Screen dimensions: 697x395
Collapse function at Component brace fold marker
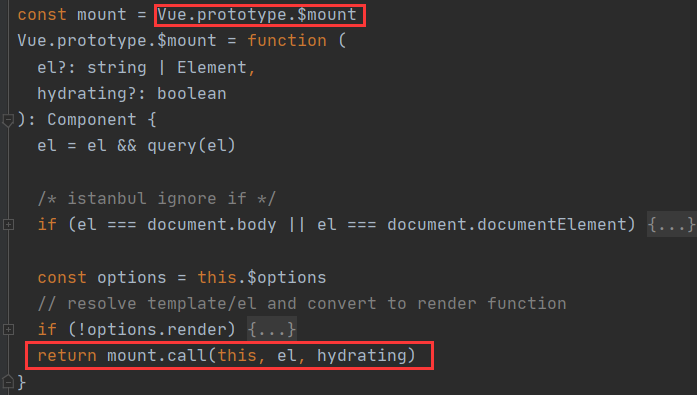point(8,120)
